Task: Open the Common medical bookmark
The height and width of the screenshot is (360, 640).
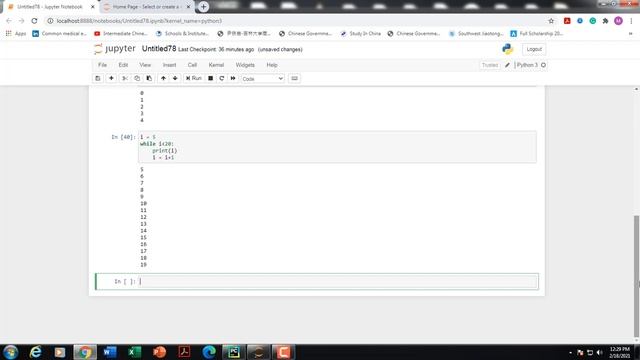Action: [60, 33]
